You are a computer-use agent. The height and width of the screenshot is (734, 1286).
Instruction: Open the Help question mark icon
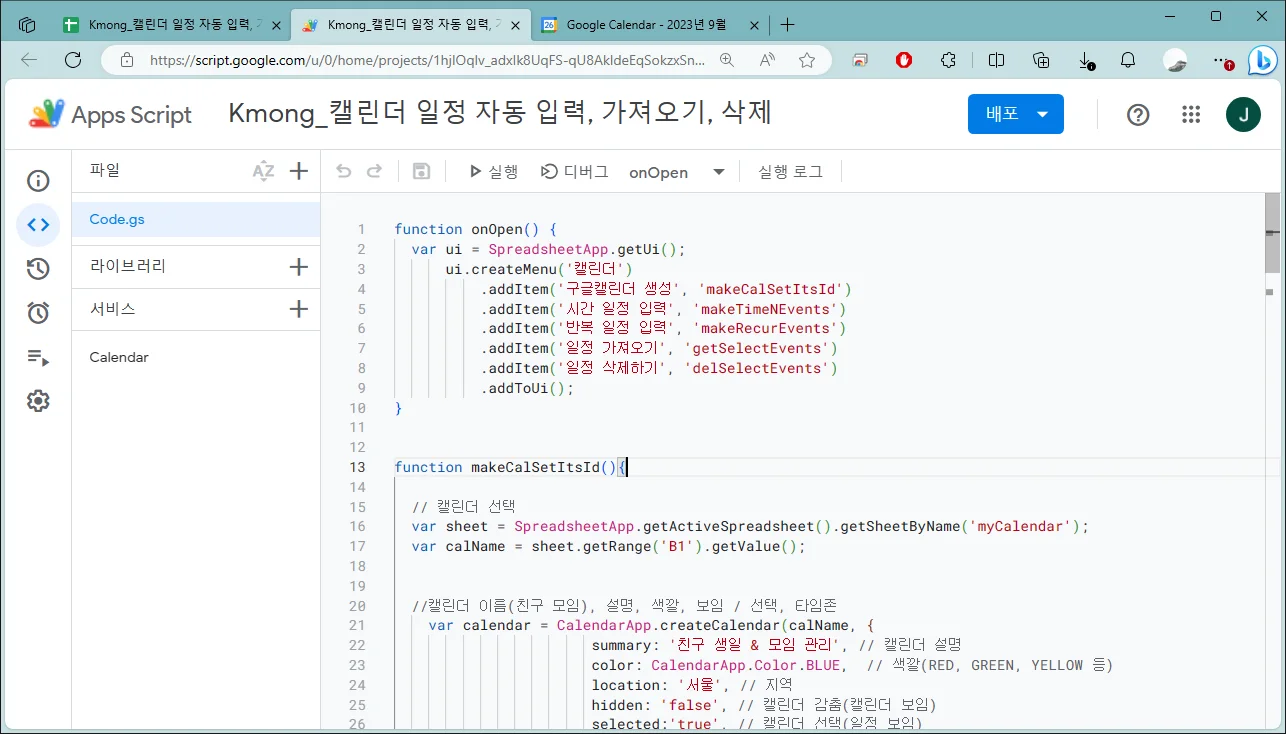tap(1138, 115)
